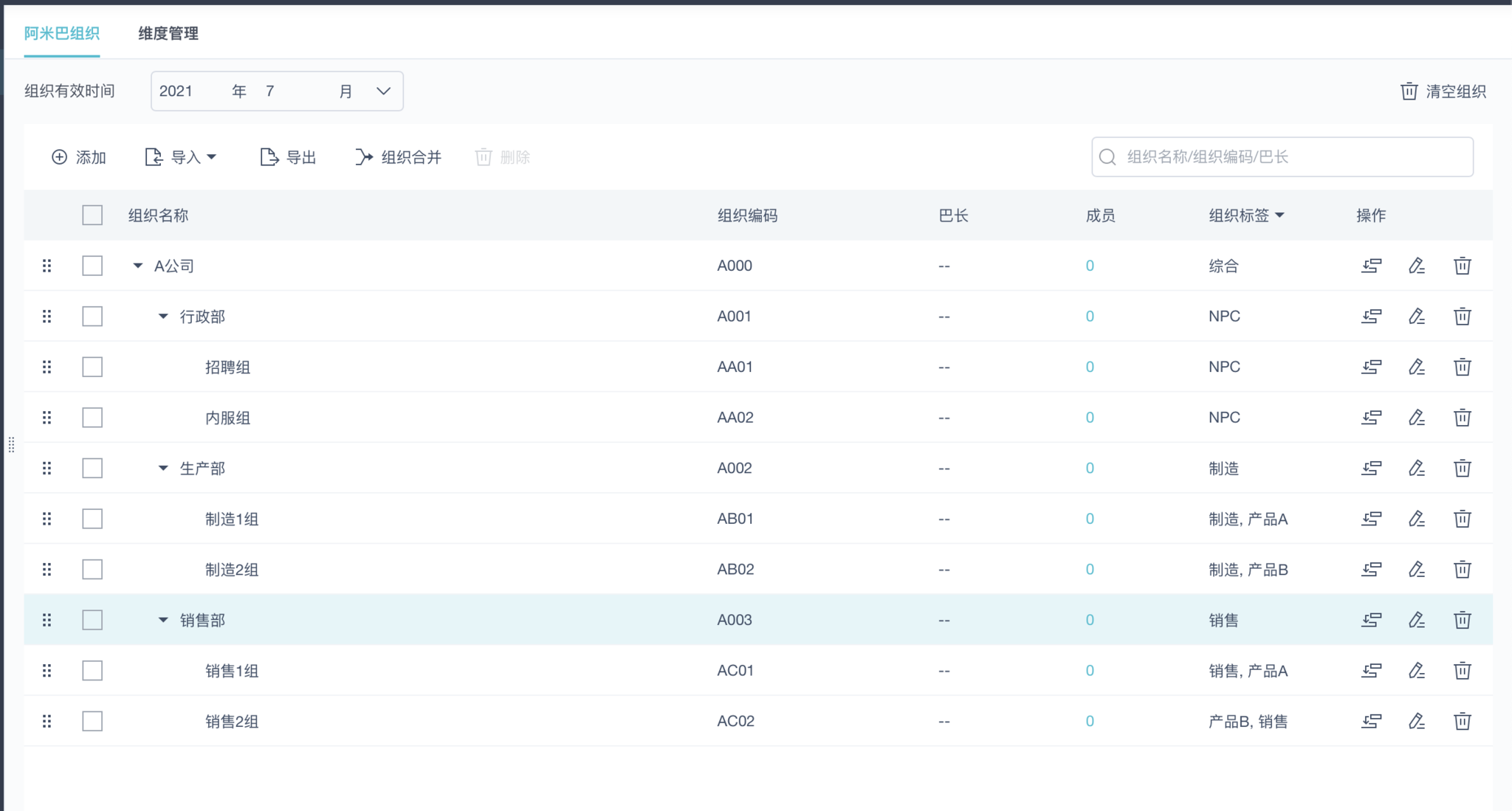Check the checkbox for 制造2组 row
Viewport: 1512px width, 811px height.
[x=92, y=570]
